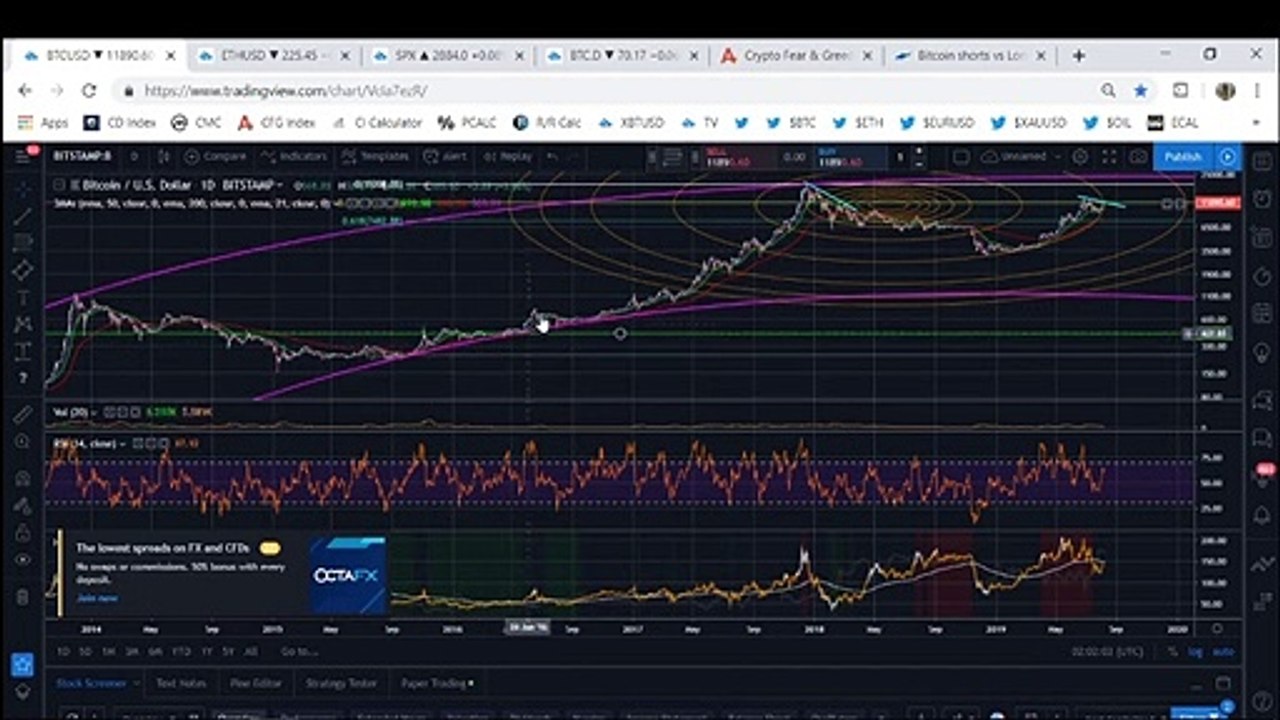1280x720 pixels.
Task: Toggle the percent scale option
Action: coord(1173,651)
